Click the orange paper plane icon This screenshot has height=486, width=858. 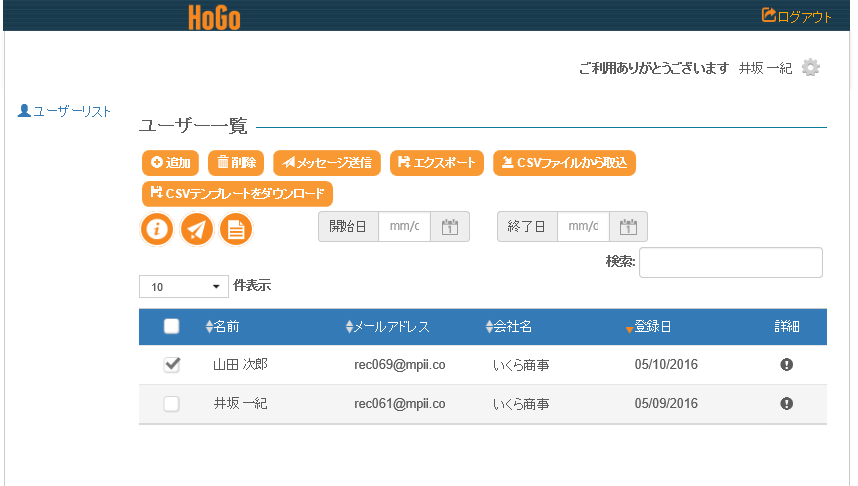(197, 229)
